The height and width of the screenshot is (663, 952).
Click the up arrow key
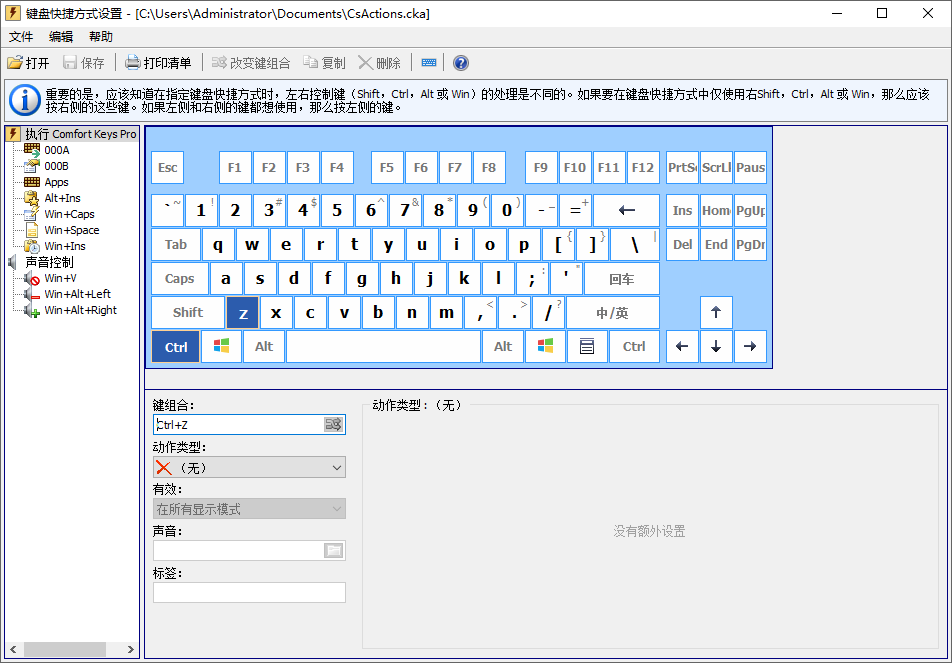coord(716,313)
